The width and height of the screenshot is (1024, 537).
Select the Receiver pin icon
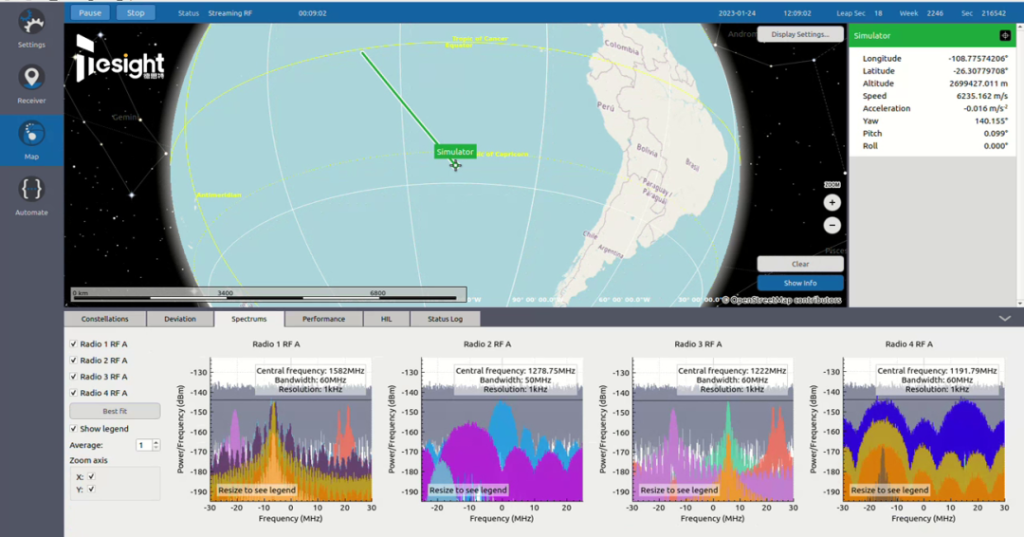point(31,78)
